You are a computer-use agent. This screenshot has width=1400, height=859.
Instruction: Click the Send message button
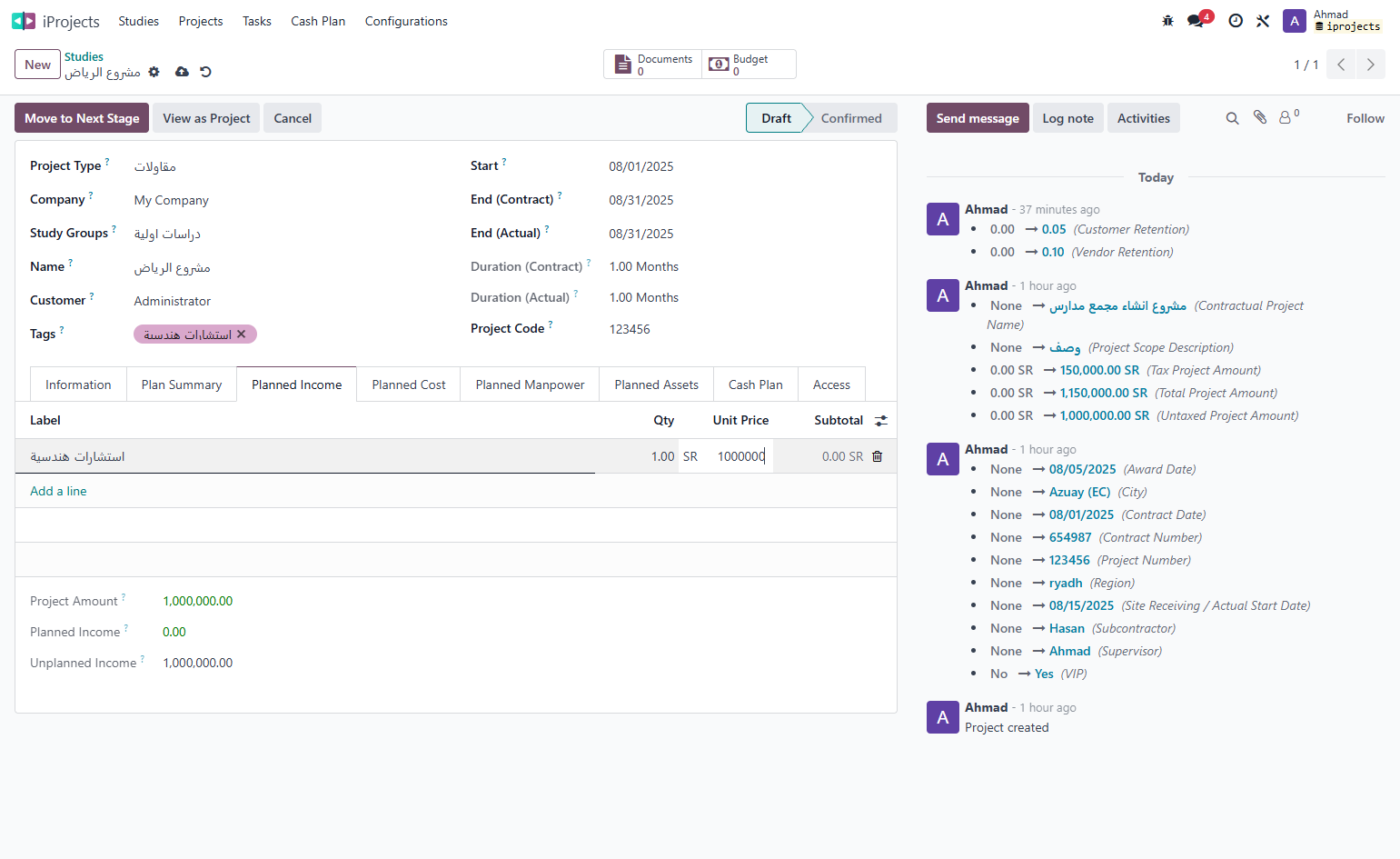point(978,118)
